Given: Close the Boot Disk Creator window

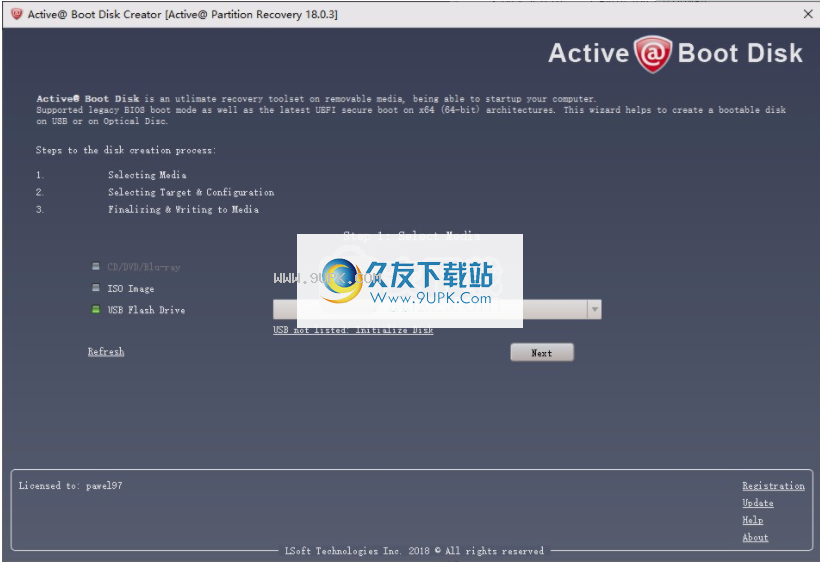Looking at the screenshot, I should click(x=808, y=14).
